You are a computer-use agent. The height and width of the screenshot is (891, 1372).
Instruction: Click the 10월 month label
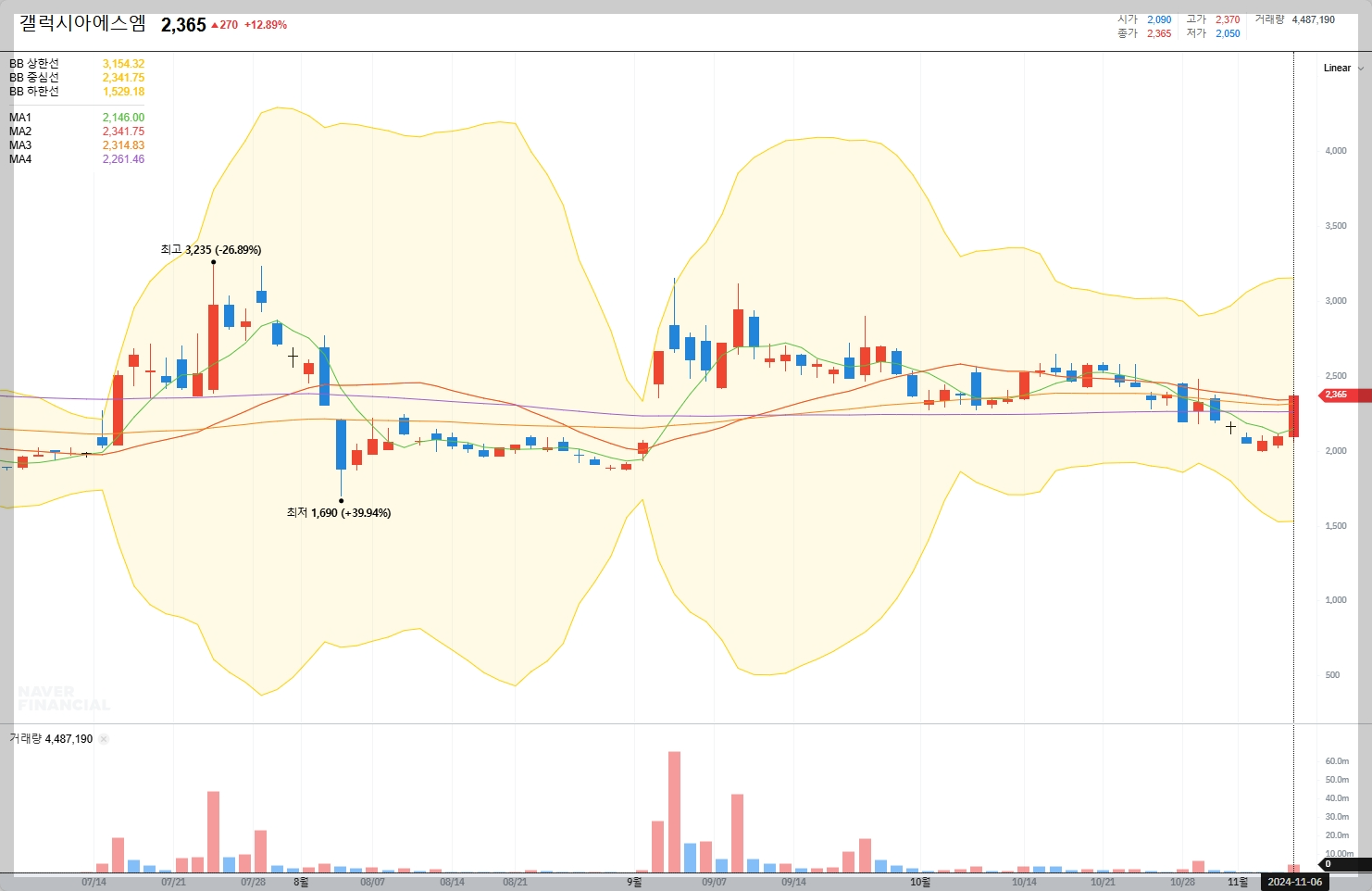pos(919,882)
